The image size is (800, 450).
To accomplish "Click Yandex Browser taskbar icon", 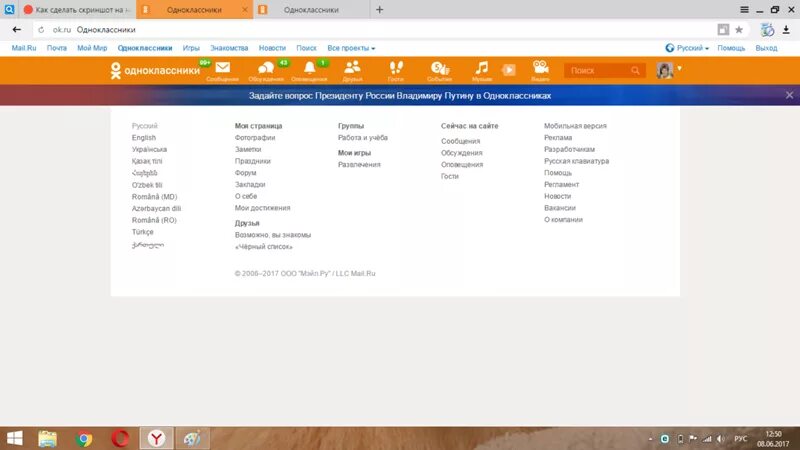I will pos(157,438).
